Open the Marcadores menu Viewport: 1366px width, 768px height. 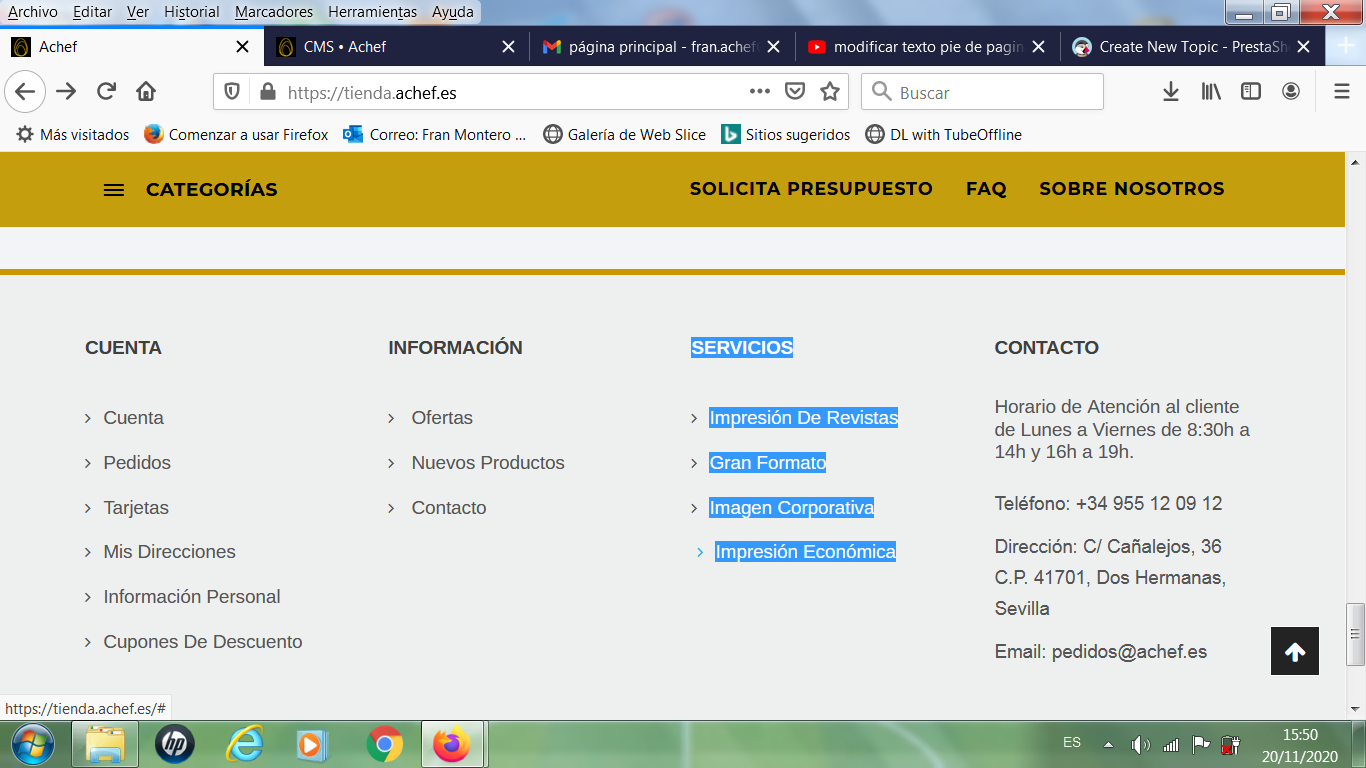[x=274, y=12]
